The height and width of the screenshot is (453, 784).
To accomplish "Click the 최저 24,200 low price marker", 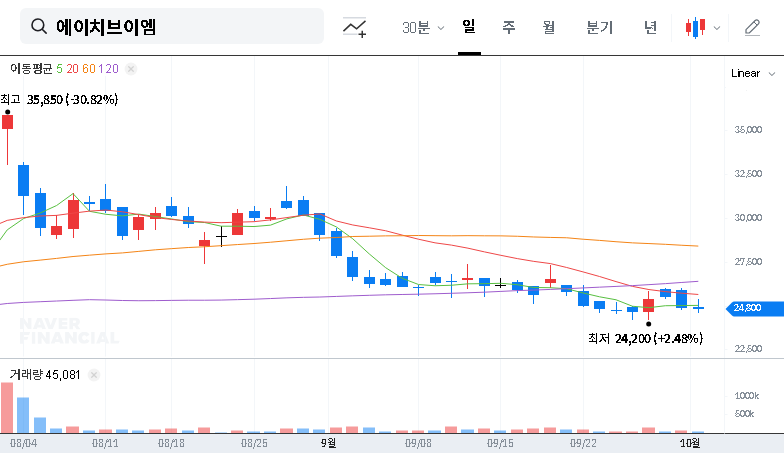I will 645,339.
